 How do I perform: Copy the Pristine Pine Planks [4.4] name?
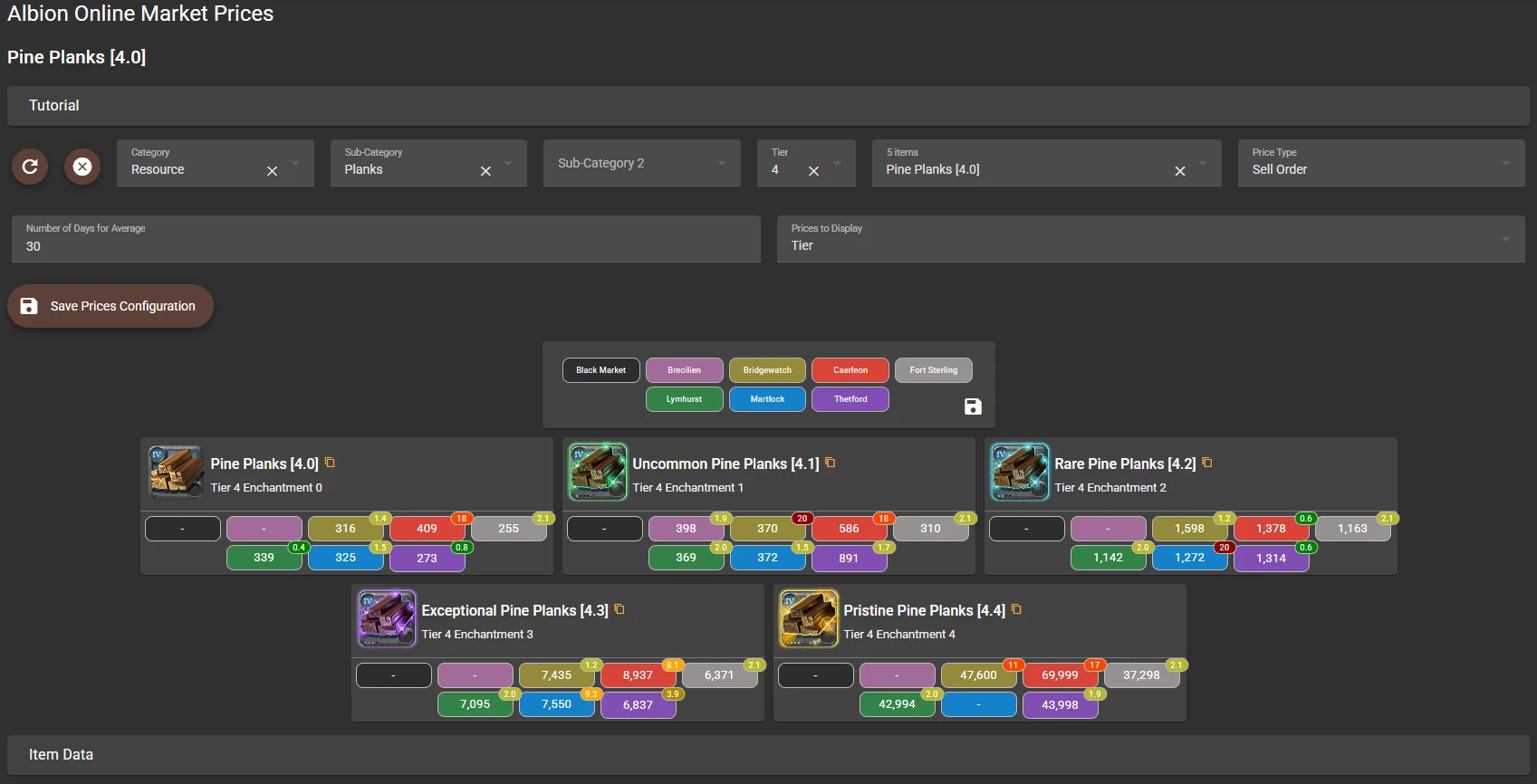(x=1017, y=609)
